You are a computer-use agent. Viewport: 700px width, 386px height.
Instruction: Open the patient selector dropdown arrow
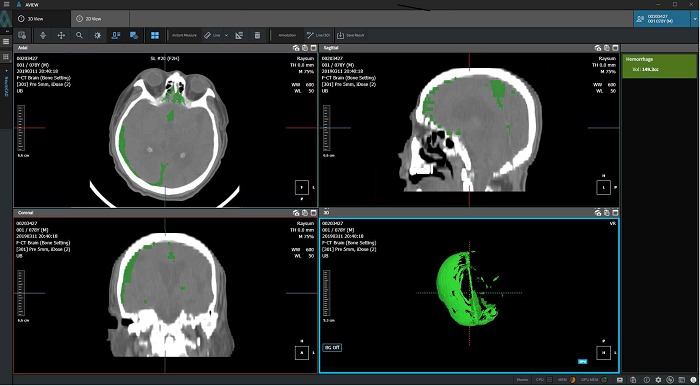695,19
